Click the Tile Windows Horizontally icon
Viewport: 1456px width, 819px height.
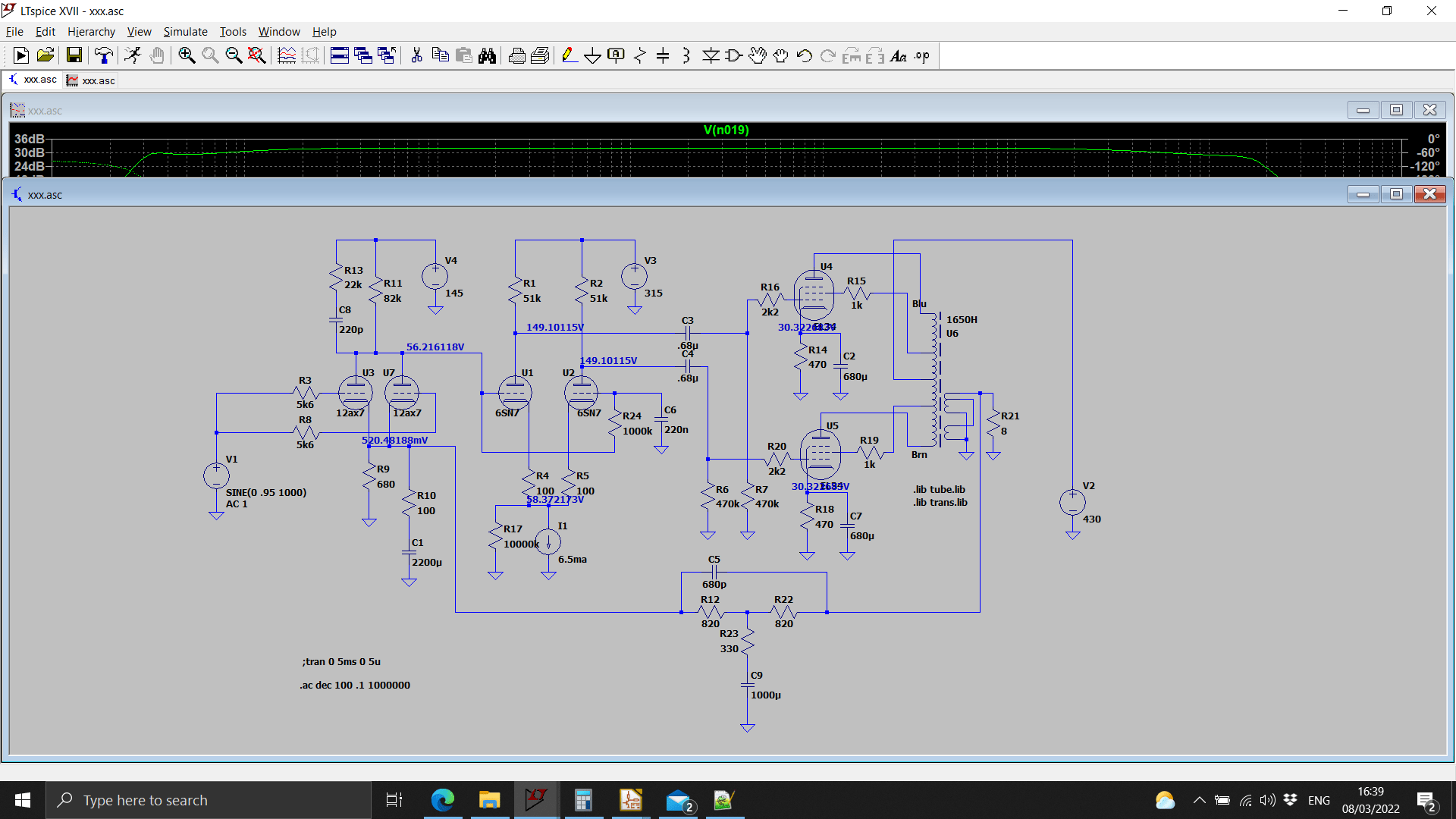[340, 55]
